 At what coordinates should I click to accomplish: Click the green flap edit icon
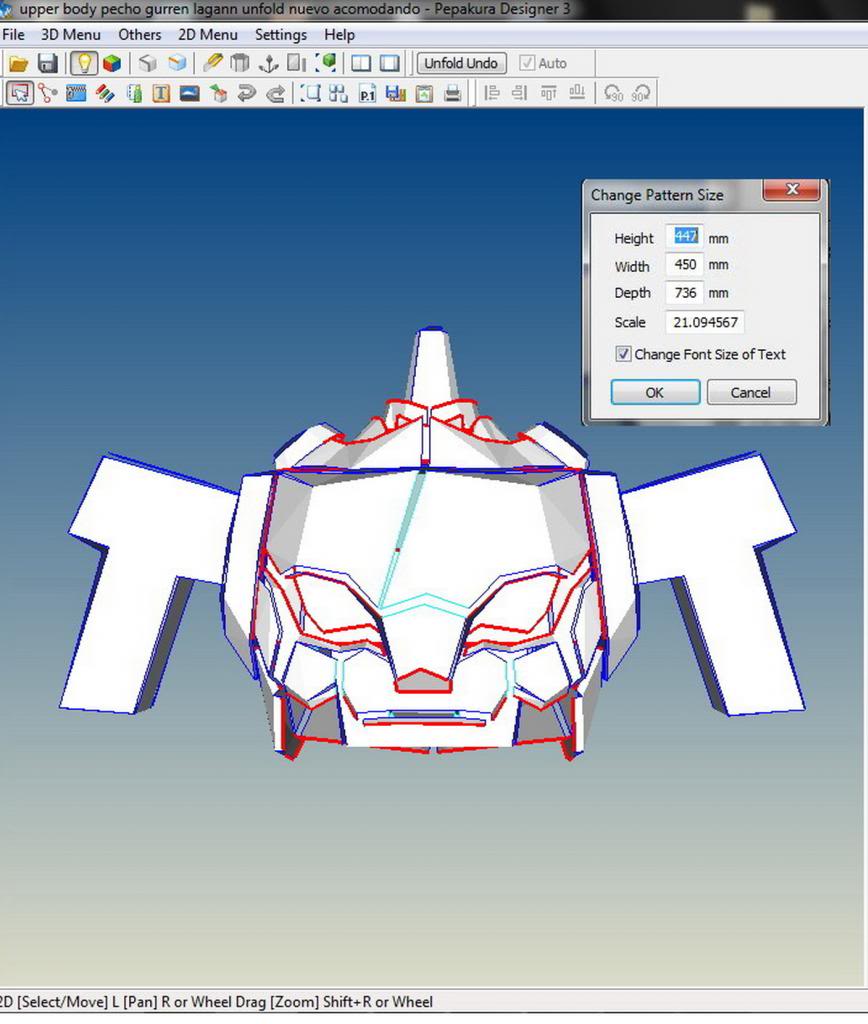click(x=134, y=93)
